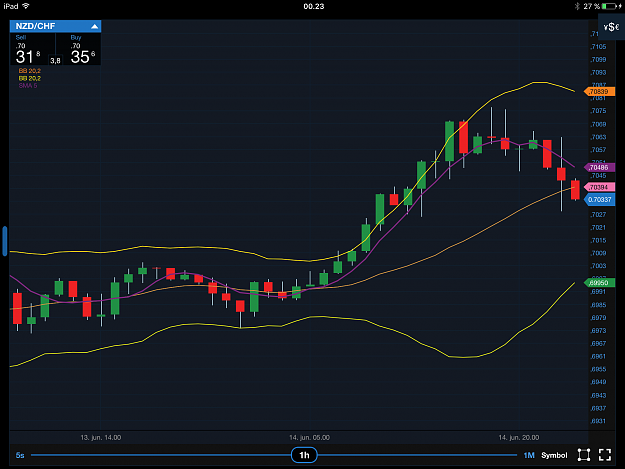This screenshot has width=625, height=469.
Task: Click the timeframe slider track left of 1h
Action: click(161, 455)
